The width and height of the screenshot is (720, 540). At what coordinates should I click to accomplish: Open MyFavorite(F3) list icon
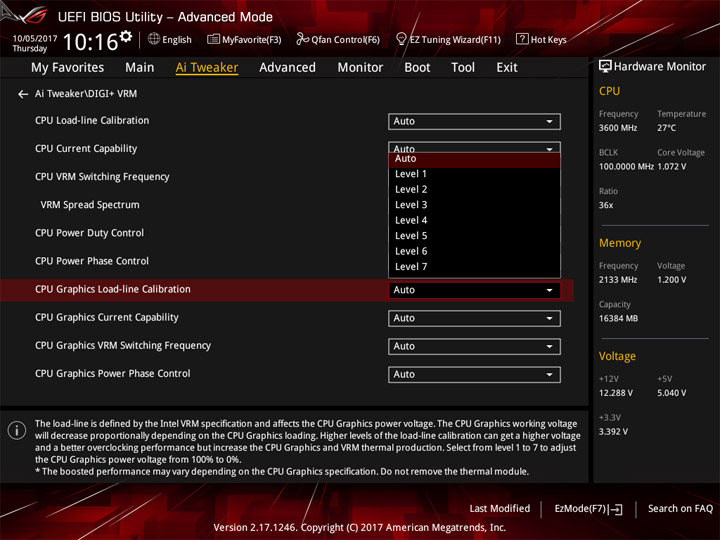point(213,39)
